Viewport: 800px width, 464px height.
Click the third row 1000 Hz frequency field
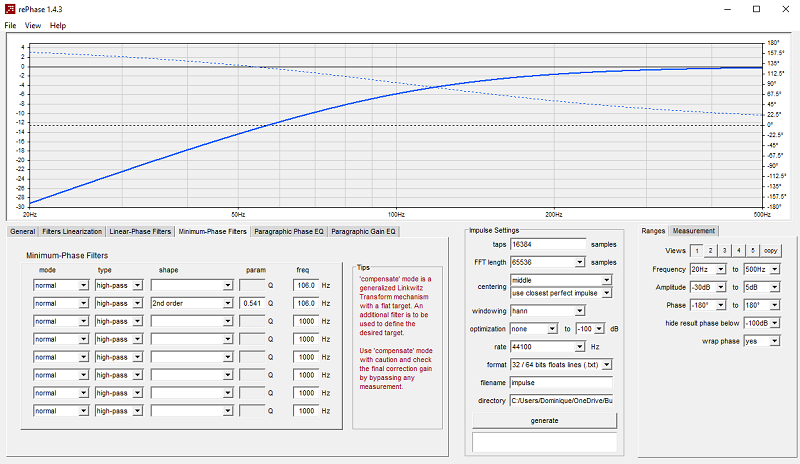point(306,321)
